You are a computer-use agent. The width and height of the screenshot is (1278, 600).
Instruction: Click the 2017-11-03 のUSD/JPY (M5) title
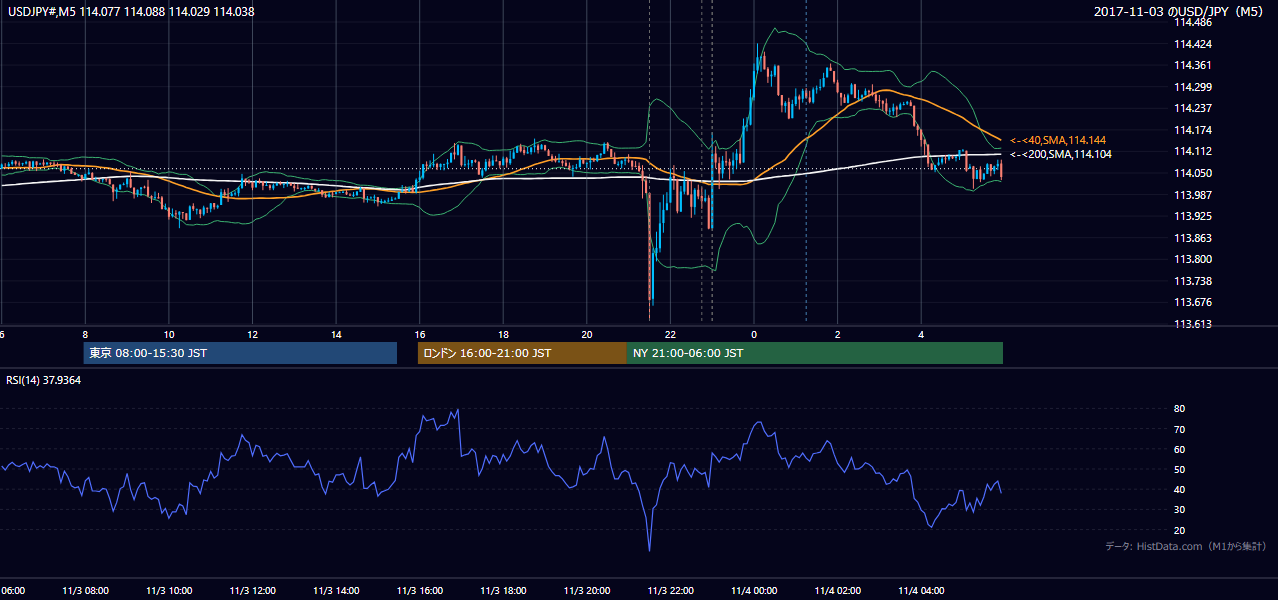pyautogui.click(x=1180, y=12)
